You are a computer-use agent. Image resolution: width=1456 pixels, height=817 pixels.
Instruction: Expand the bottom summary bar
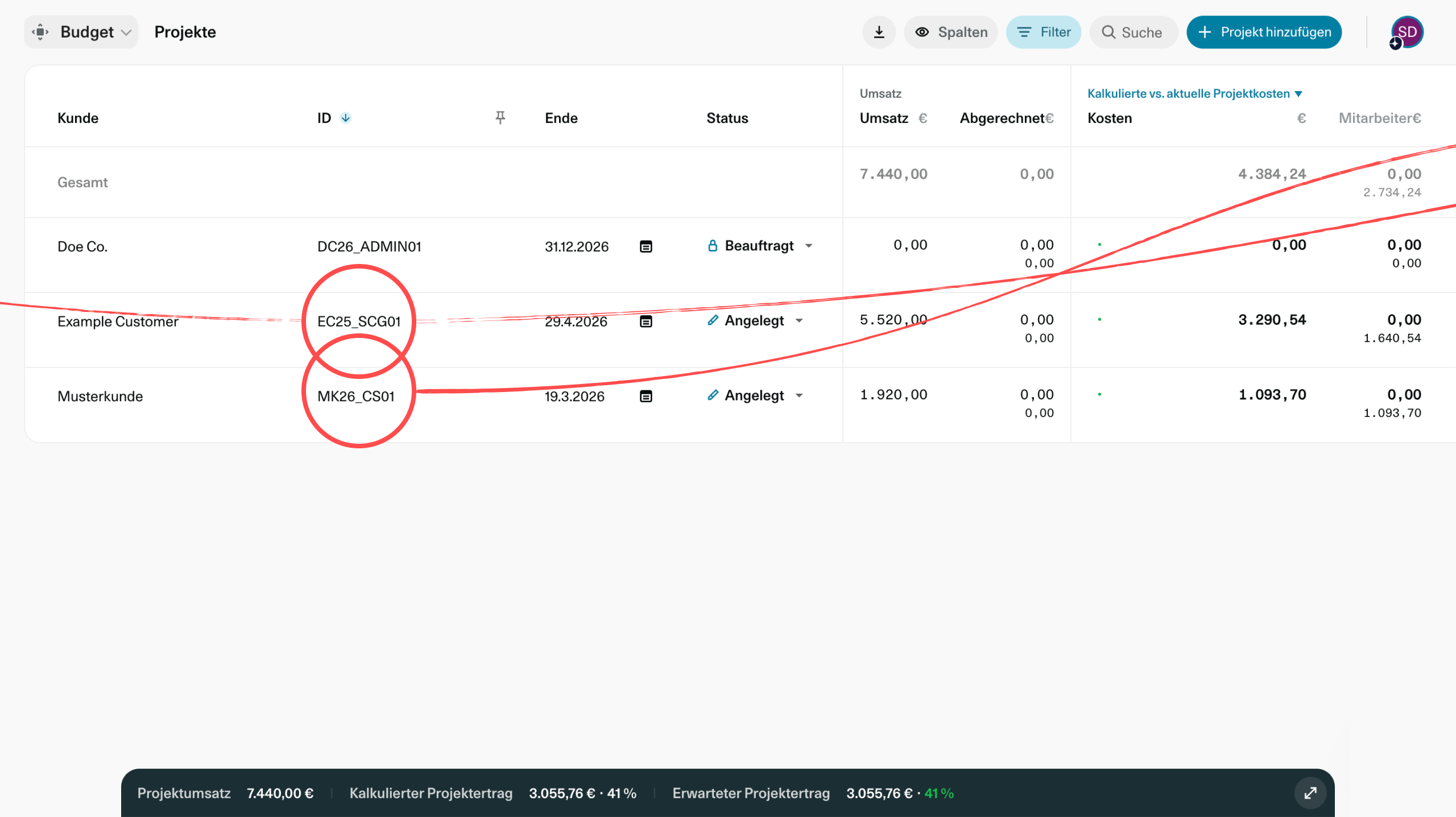click(x=1310, y=793)
